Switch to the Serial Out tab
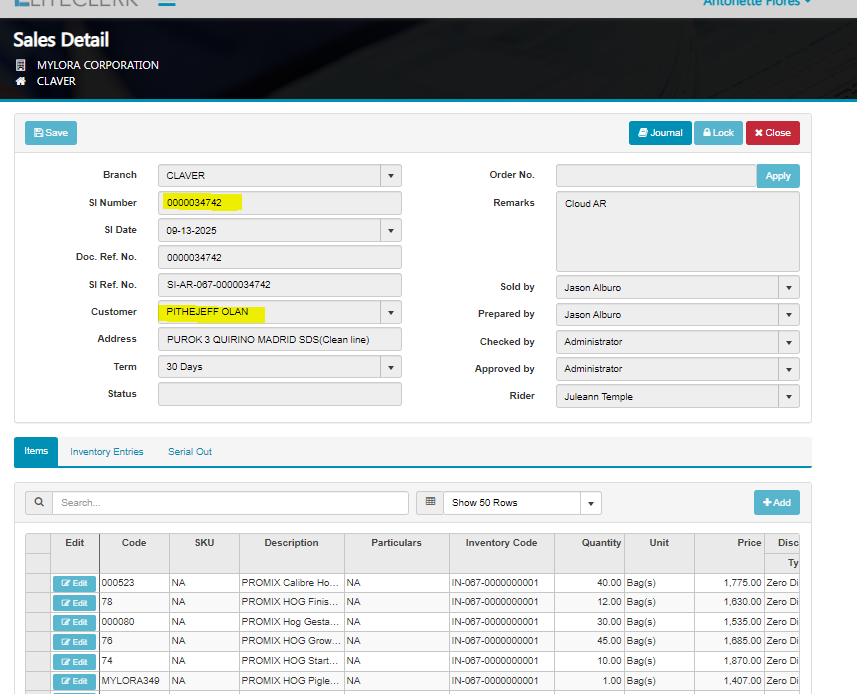857x694 pixels. pyautogui.click(x=190, y=452)
